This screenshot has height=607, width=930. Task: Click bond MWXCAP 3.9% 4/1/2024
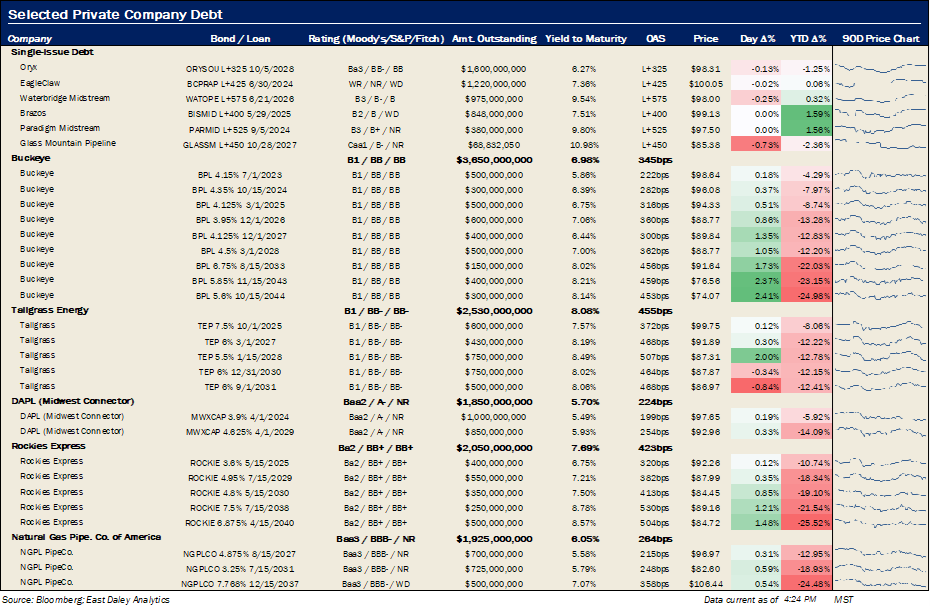240,417
